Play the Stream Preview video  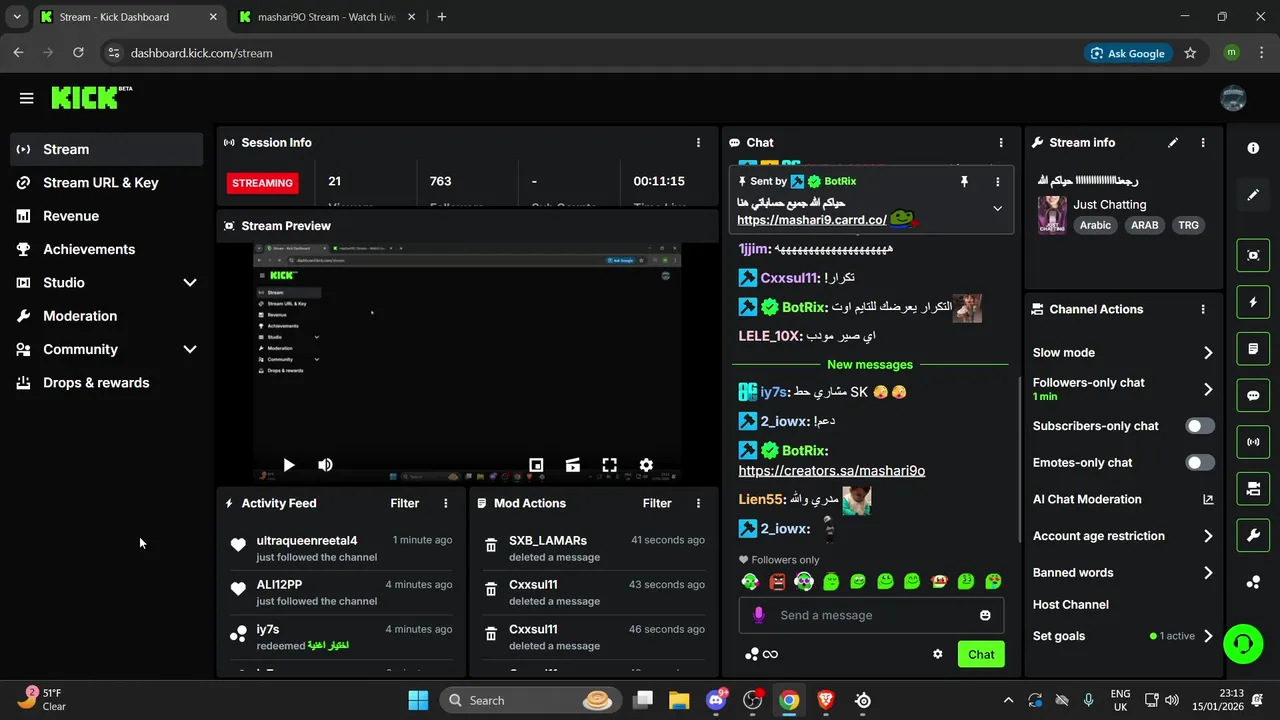[x=289, y=465]
